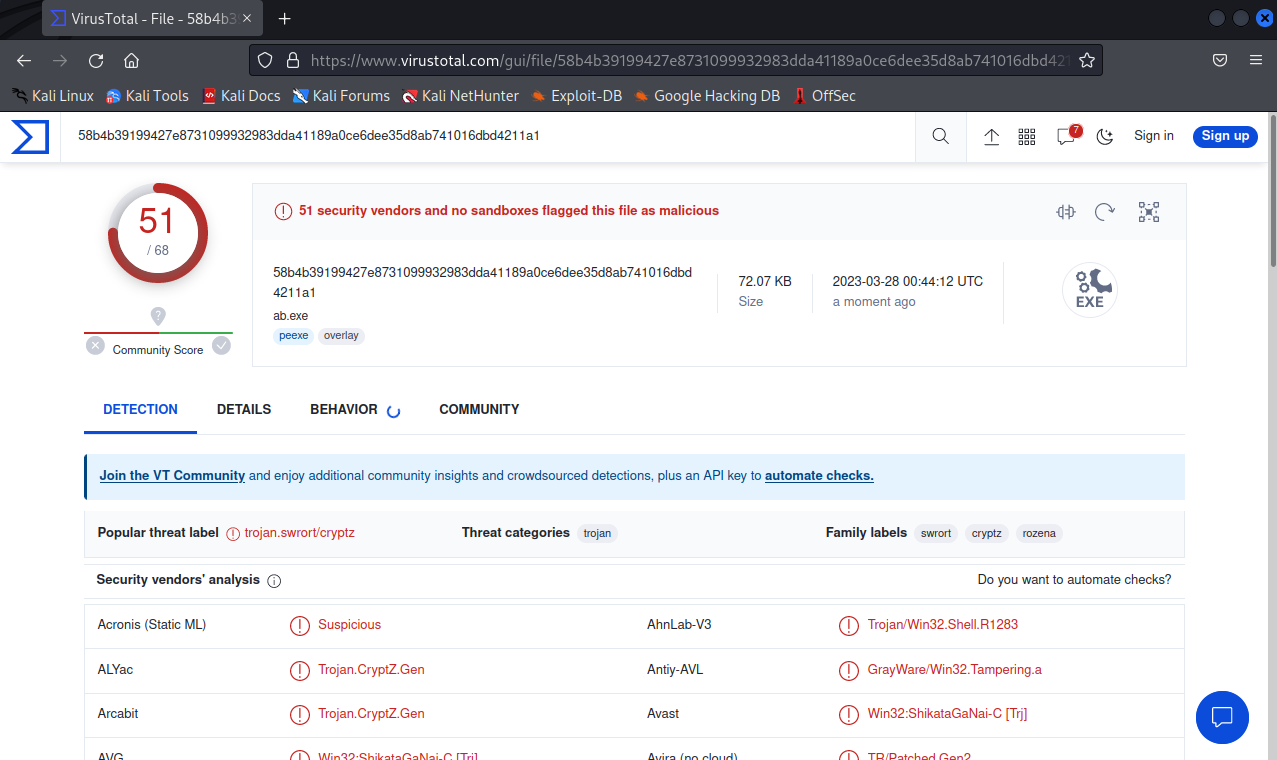
Task: Click the address bar URL
Action: point(690,60)
